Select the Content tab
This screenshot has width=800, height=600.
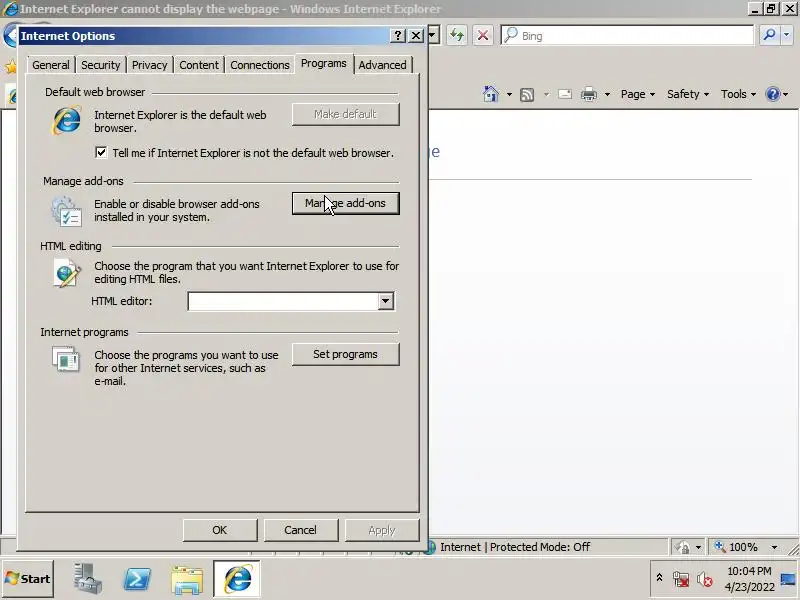point(199,65)
